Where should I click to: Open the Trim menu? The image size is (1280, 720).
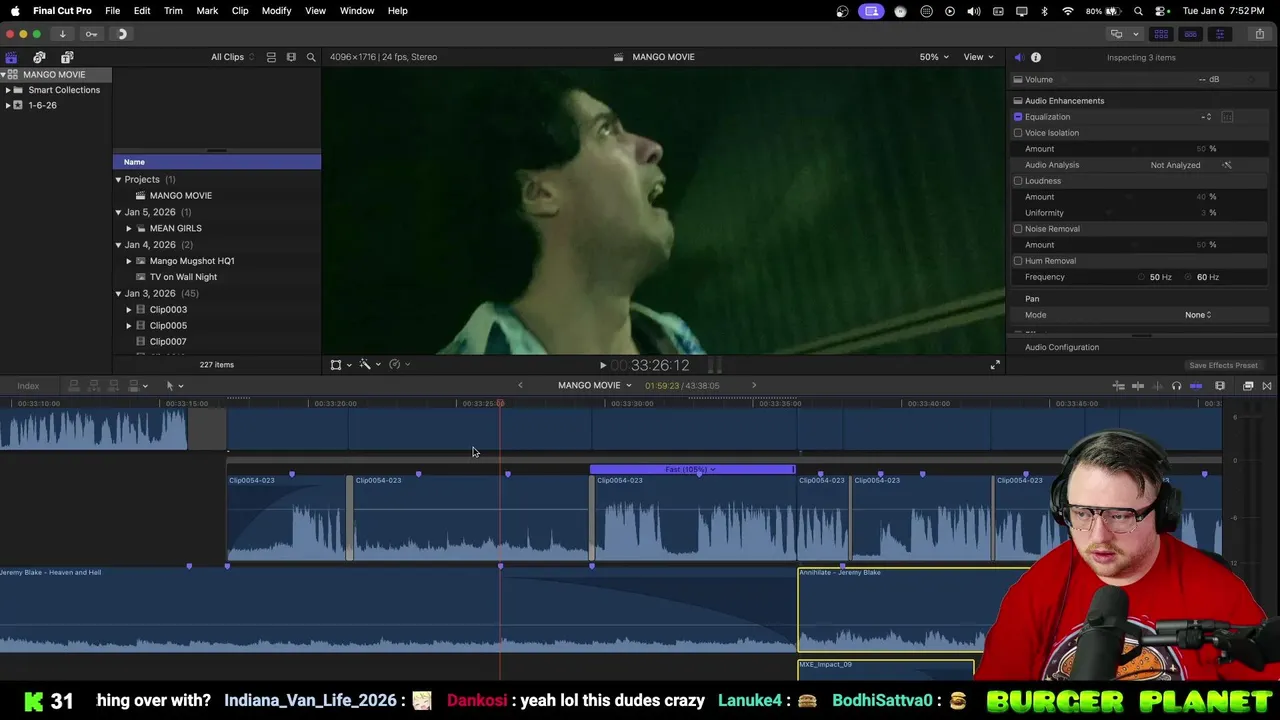point(173,11)
